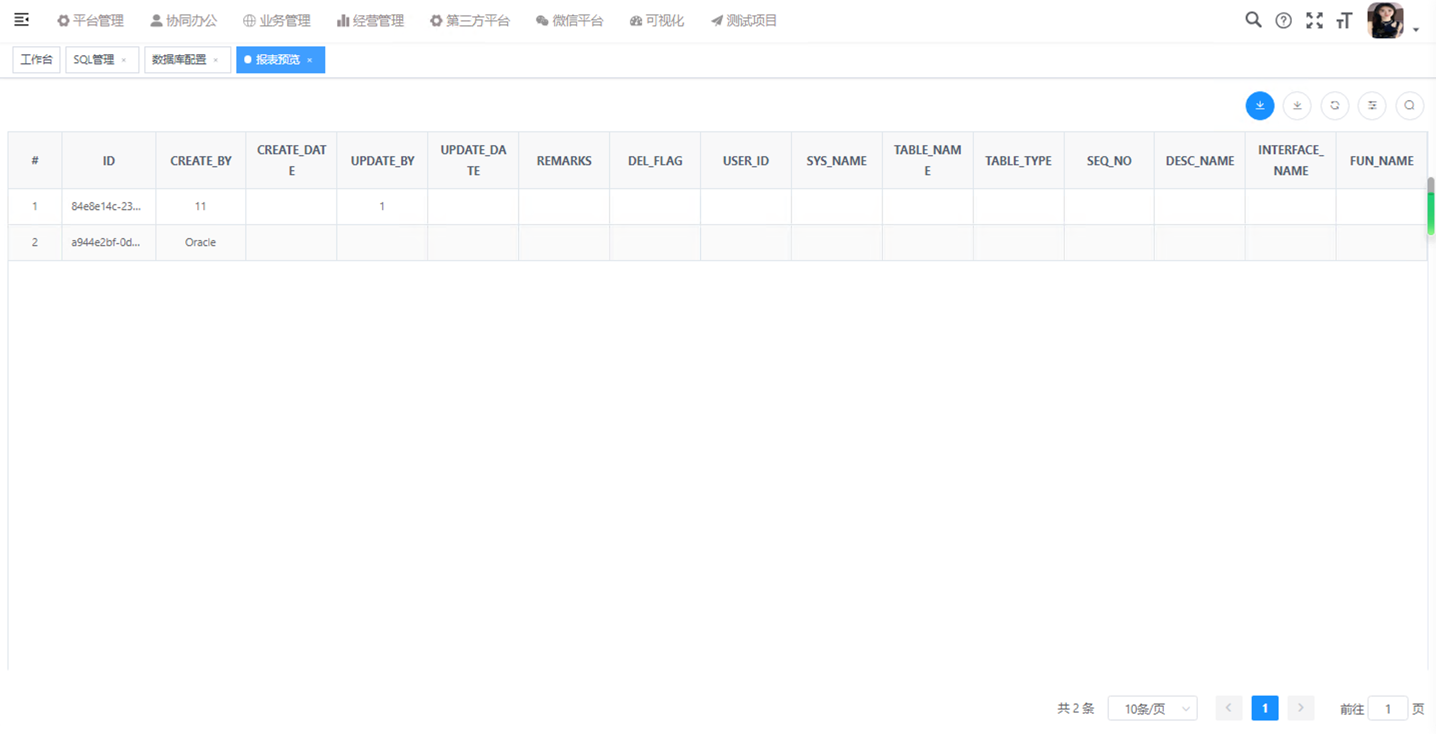Screen dimensions: 1436x734
Task: Click the blue download button
Action: pyautogui.click(x=1259, y=106)
